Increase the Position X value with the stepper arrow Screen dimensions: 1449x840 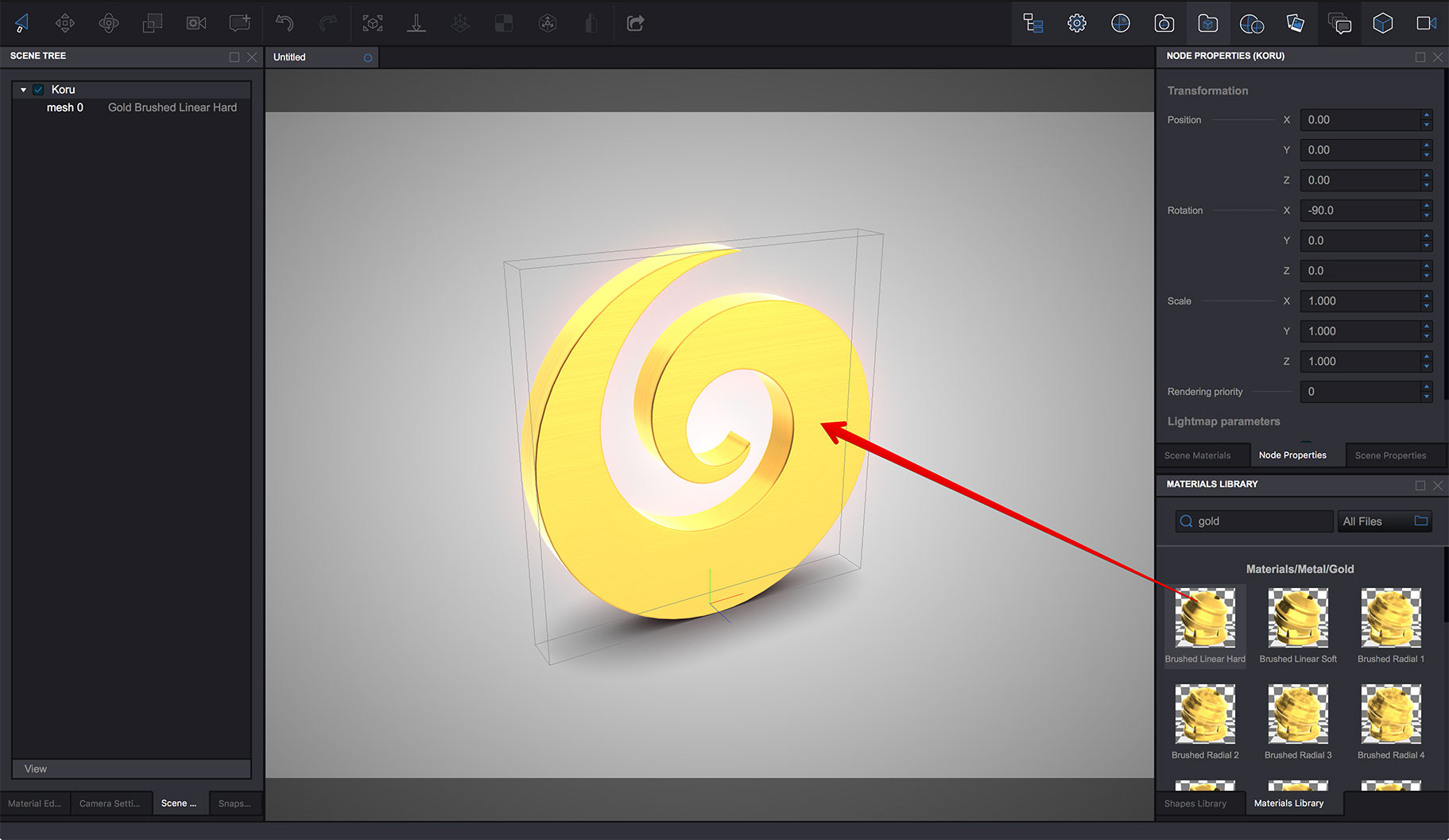tap(1427, 115)
